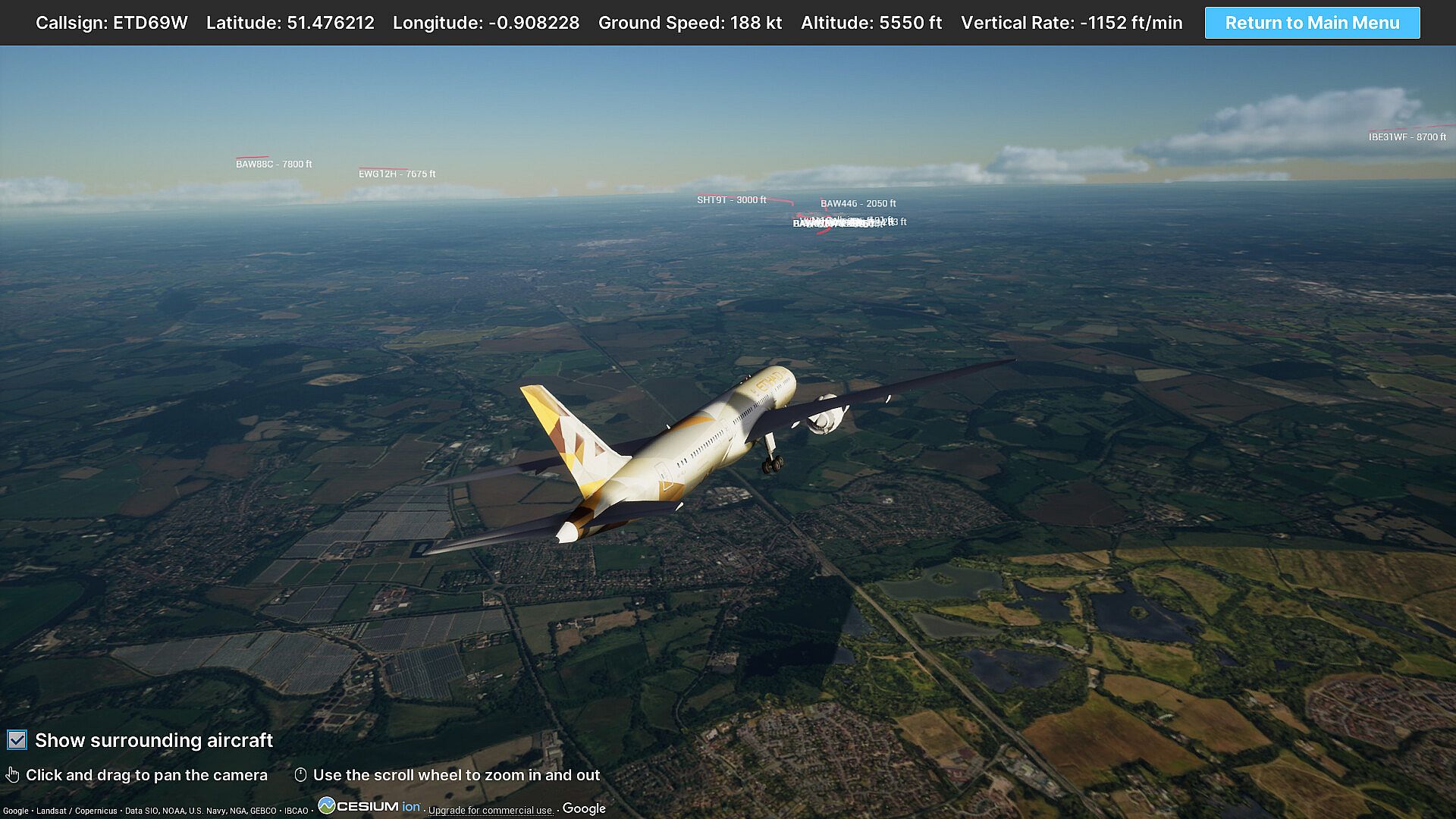Click the Longitude value in header
This screenshot has height=819, width=1456.
(486, 23)
